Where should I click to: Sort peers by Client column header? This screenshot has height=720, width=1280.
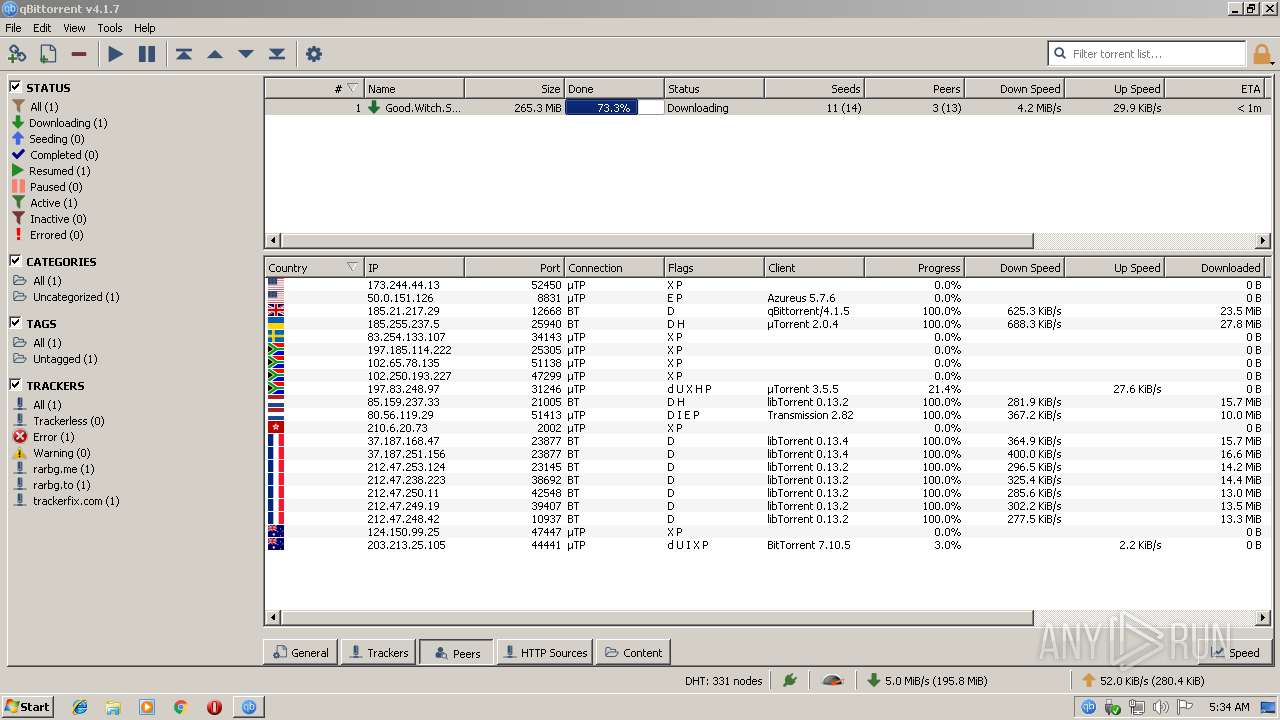pyautogui.click(x=814, y=267)
